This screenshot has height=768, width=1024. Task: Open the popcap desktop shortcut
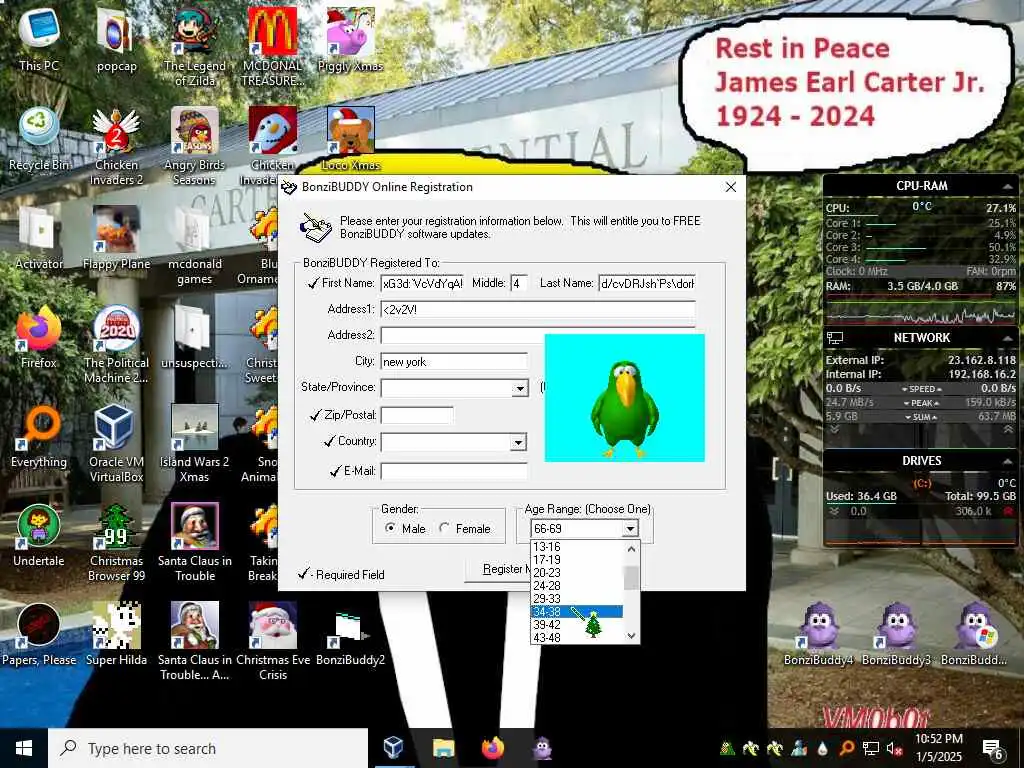tap(116, 39)
